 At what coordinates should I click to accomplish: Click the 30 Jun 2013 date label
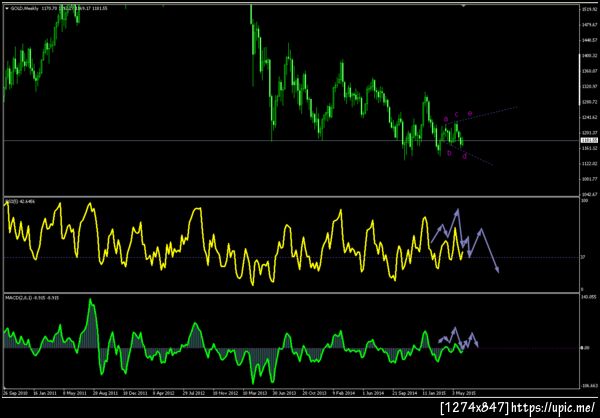click(x=283, y=393)
